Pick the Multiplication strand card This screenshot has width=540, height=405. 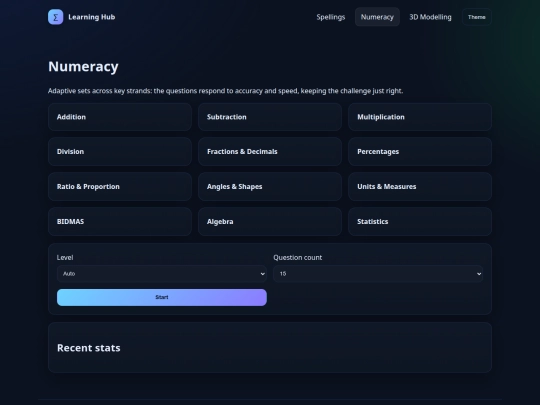pos(420,117)
